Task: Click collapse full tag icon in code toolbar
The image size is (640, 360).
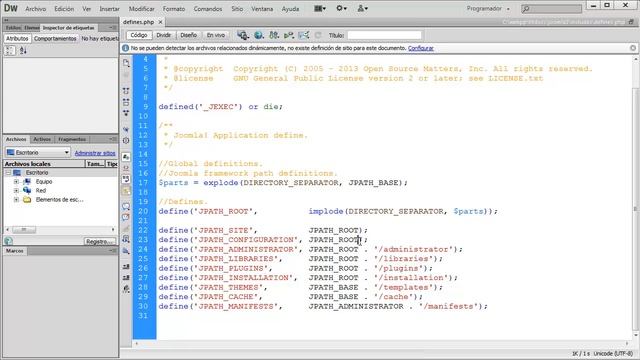Action: [x=126, y=91]
